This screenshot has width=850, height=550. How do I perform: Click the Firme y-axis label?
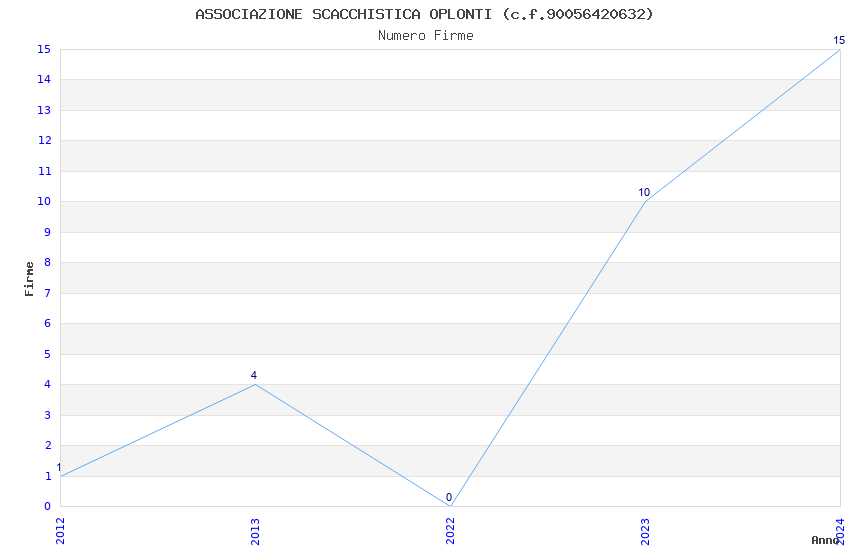point(29,279)
